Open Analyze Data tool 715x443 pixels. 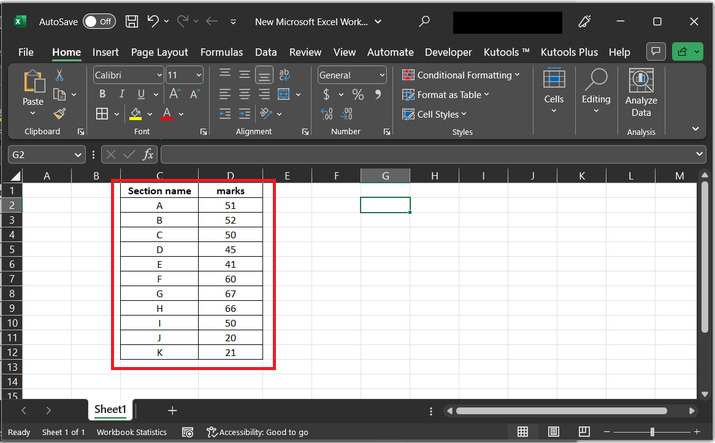641,94
